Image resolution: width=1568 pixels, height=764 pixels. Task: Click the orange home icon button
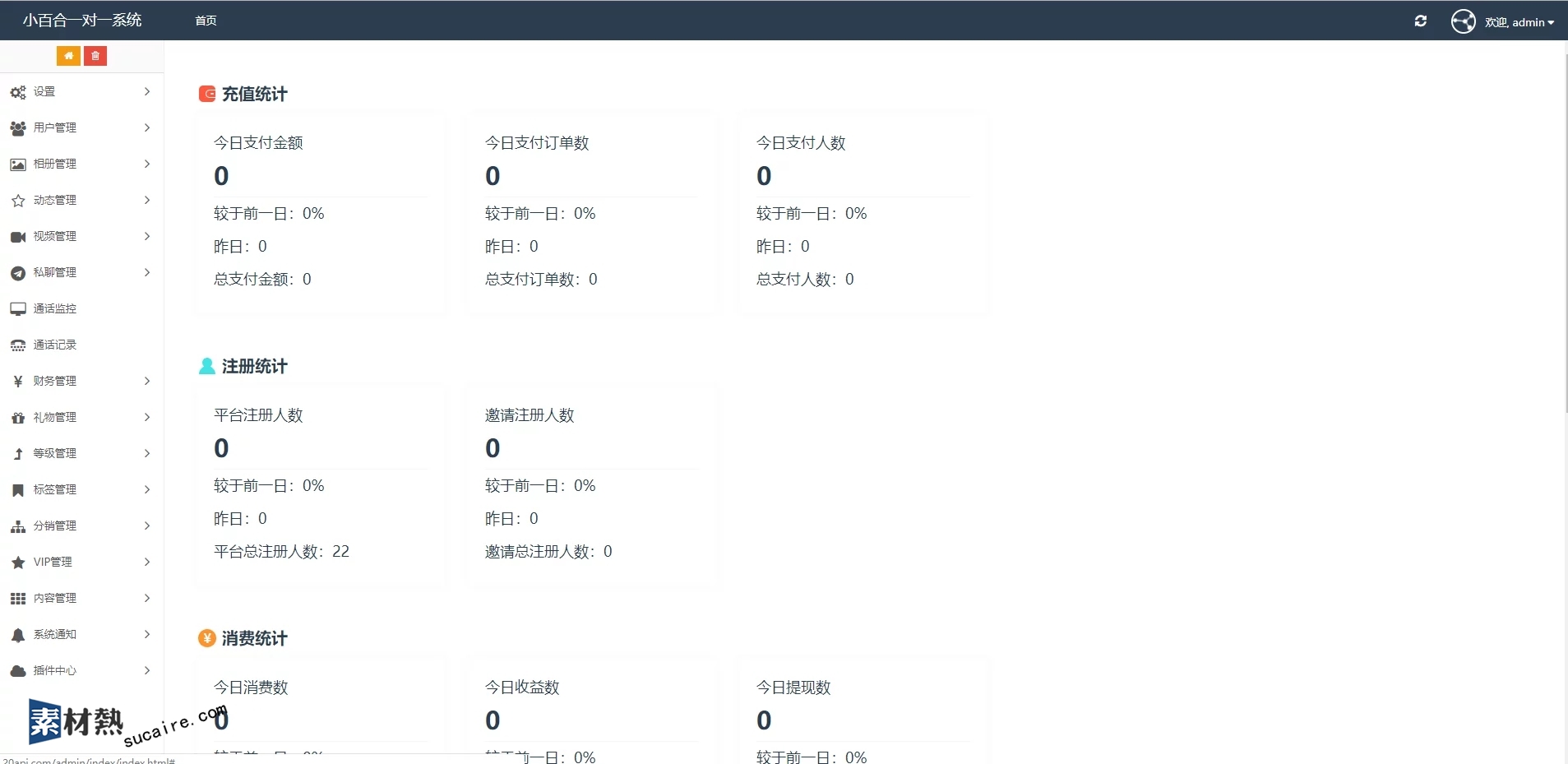click(x=68, y=56)
